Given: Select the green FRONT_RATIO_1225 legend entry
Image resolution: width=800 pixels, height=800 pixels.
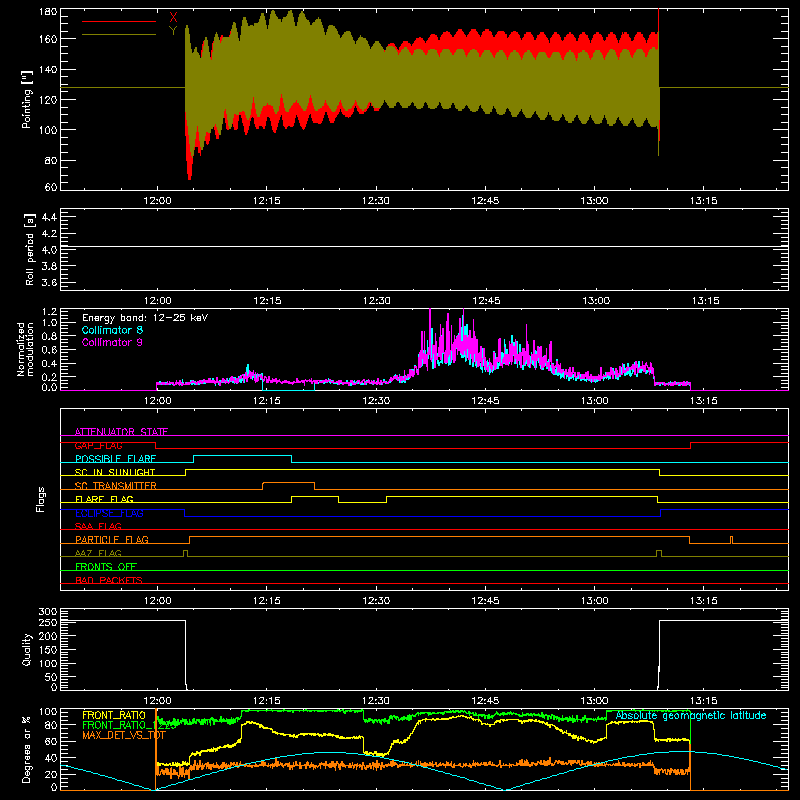Looking at the screenshot, I should [x=129, y=725].
